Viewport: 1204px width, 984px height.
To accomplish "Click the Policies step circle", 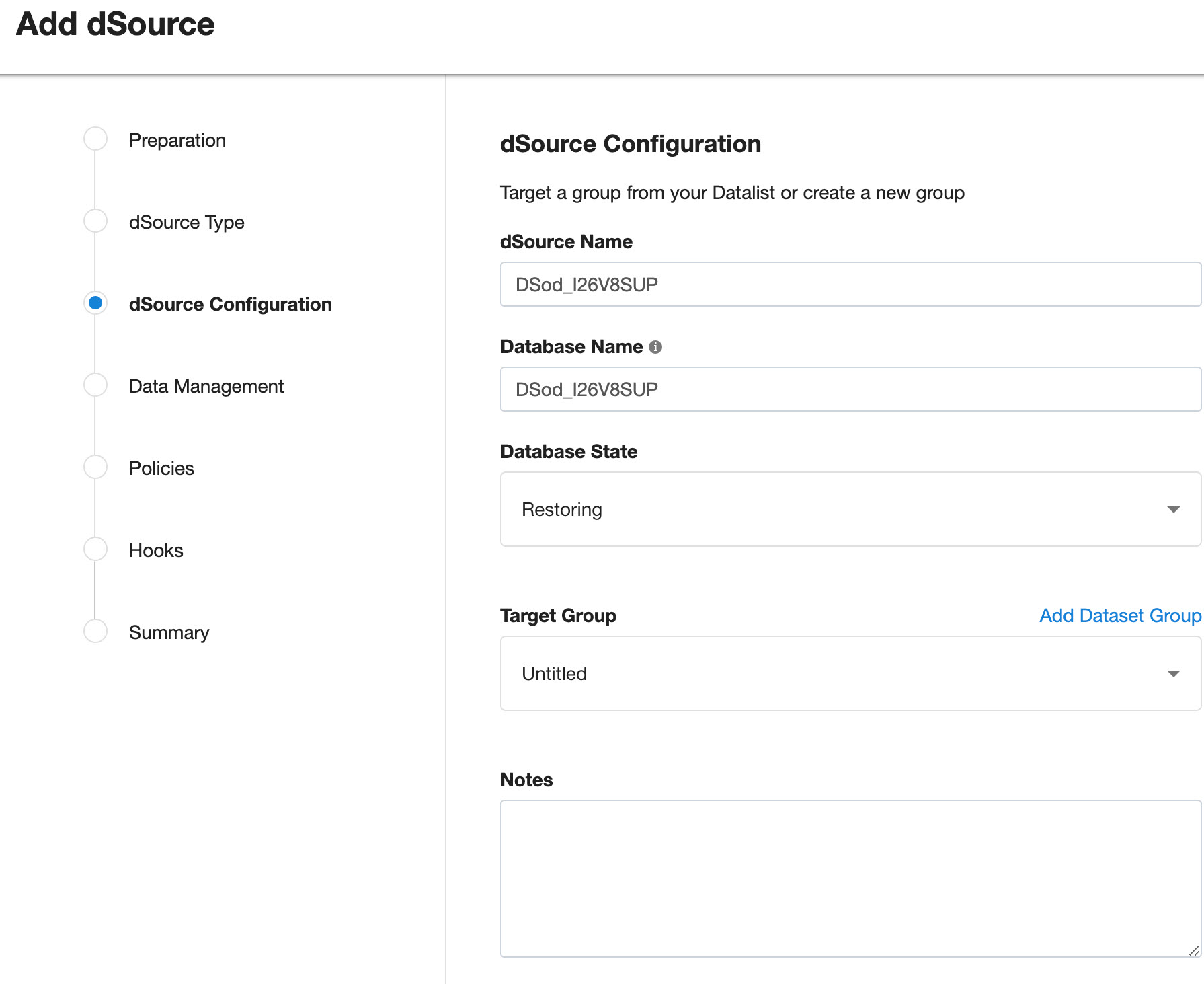I will (x=95, y=467).
